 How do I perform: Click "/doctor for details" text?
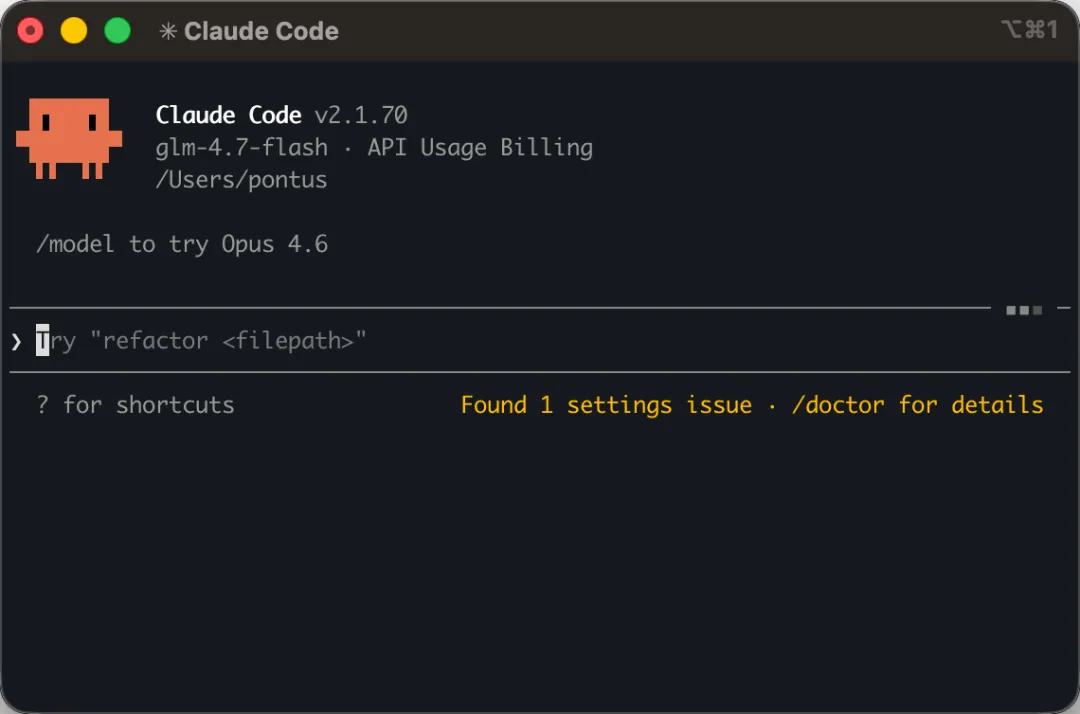click(x=917, y=405)
